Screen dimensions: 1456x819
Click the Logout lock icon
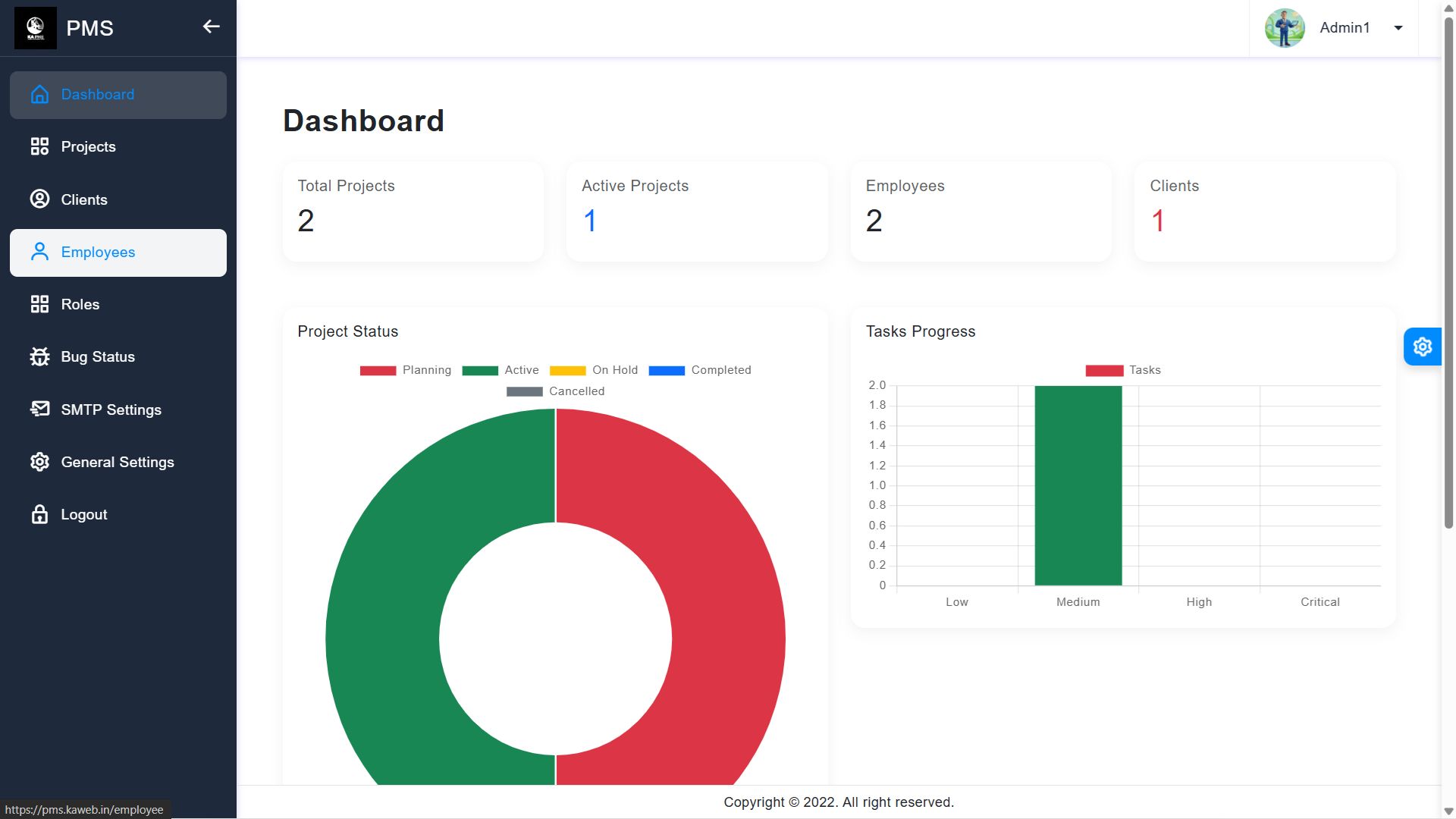(39, 515)
